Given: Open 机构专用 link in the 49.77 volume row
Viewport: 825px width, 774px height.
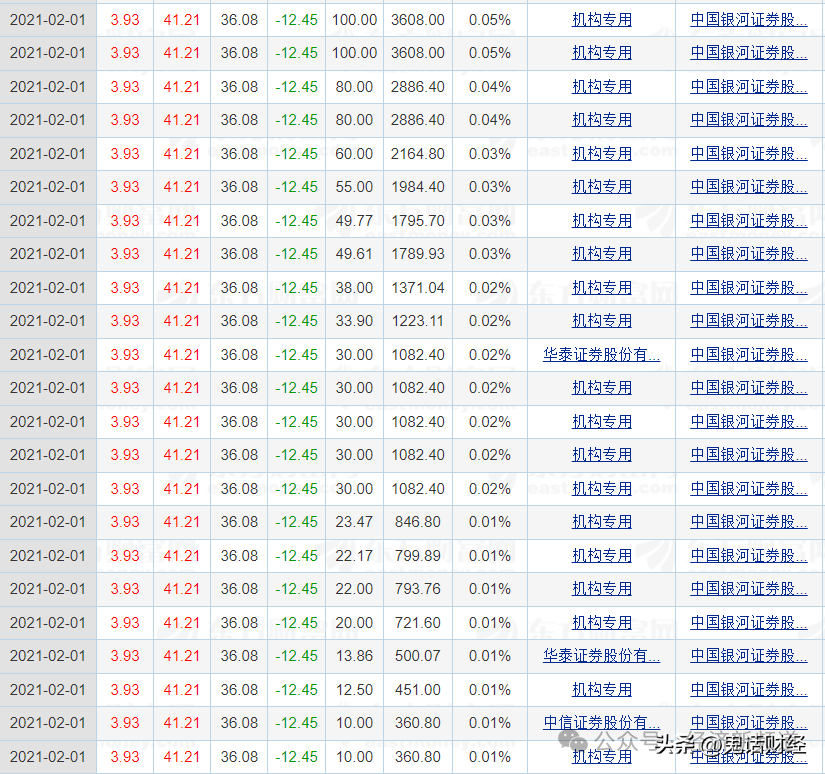Looking at the screenshot, I should tap(602, 220).
